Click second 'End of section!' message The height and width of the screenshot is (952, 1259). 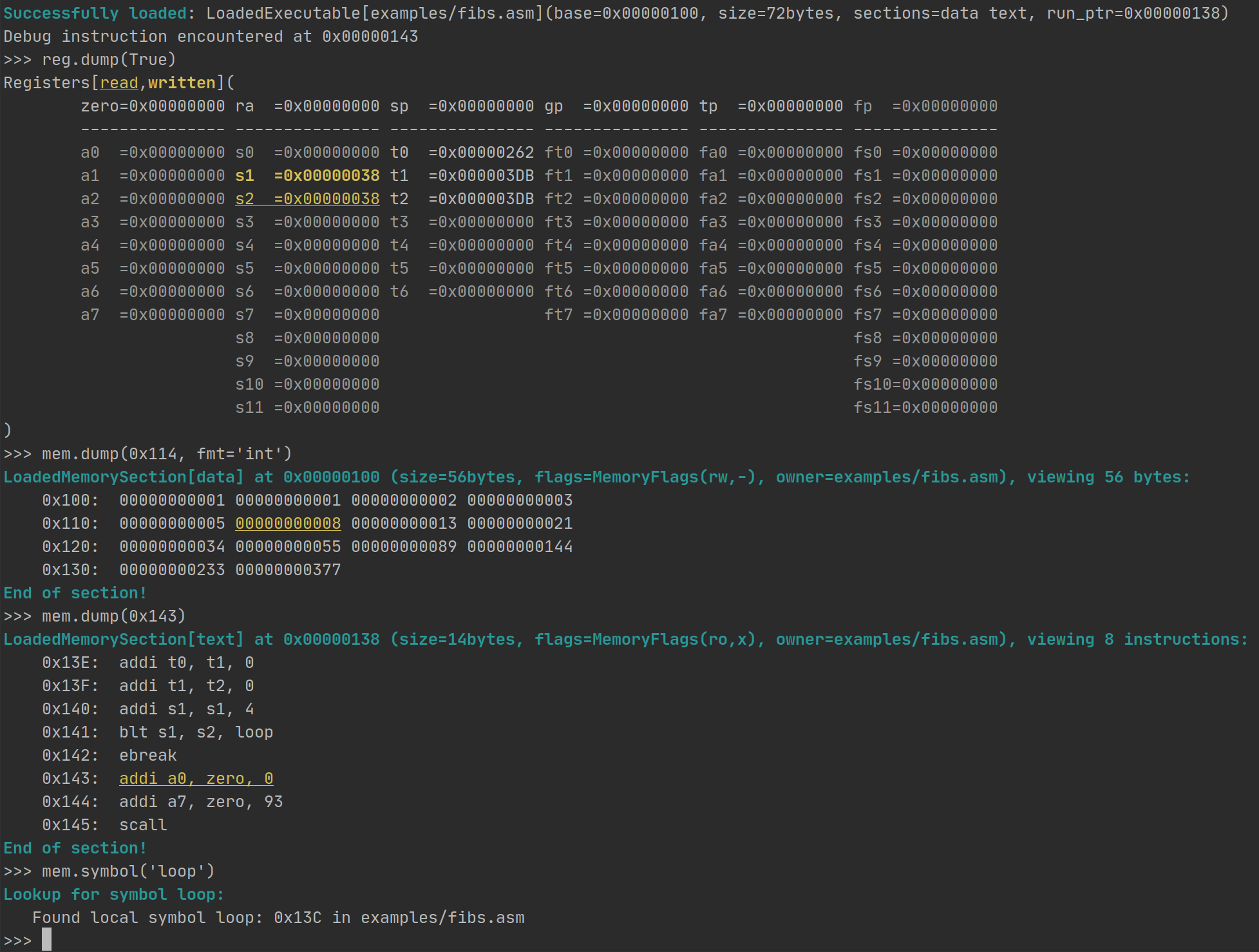[x=75, y=848]
